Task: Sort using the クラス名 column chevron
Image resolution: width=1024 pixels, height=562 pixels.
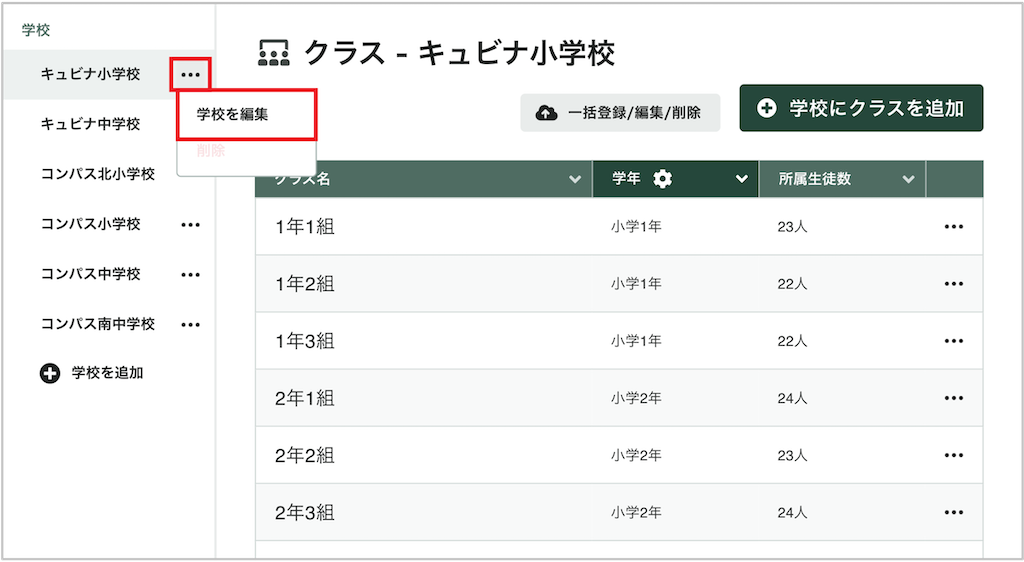Action: pos(575,179)
